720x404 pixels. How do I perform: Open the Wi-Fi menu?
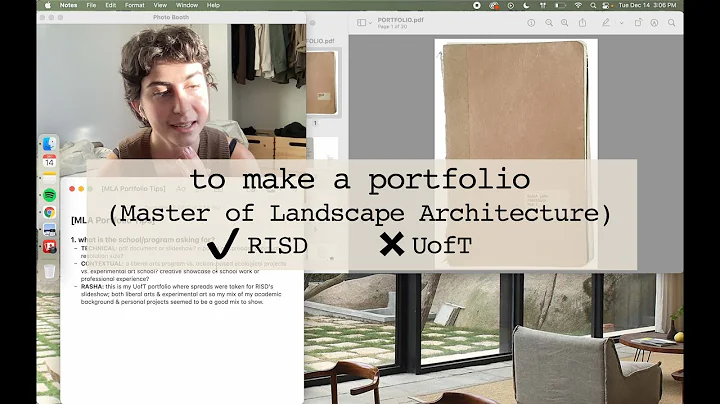click(x=578, y=5)
